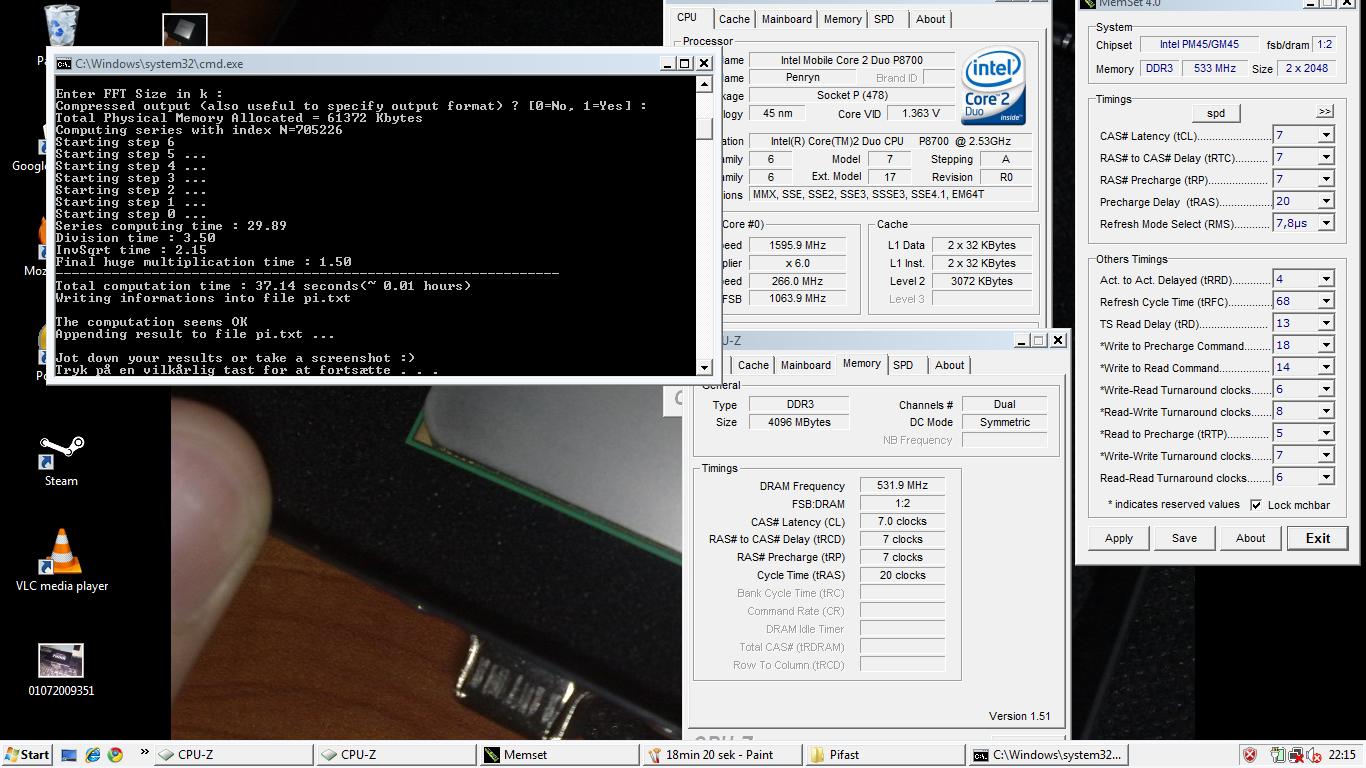The height and width of the screenshot is (768, 1366).
Task: Click the spd button in MemSet
Action: [x=1216, y=113]
